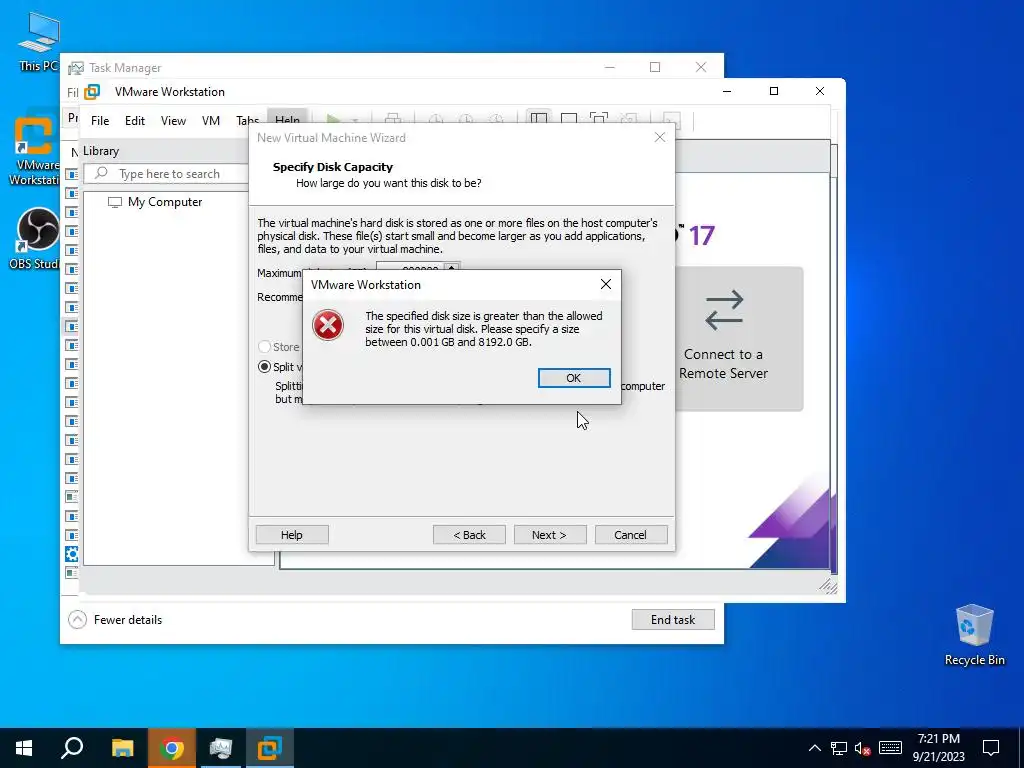Open the View menu in VMware Workstation

pyautogui.click(x=173, y=121)
